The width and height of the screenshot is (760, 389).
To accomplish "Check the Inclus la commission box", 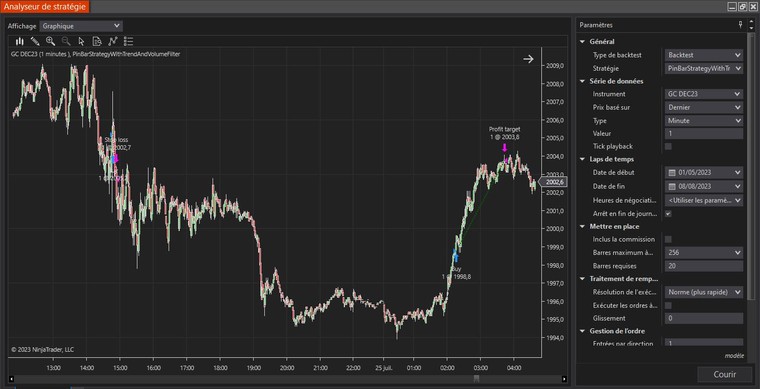I will 668,239.
